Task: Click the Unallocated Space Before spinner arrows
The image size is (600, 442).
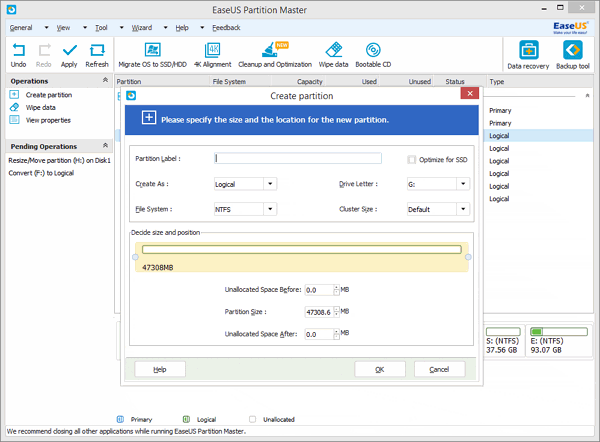Action: point(336,290)
